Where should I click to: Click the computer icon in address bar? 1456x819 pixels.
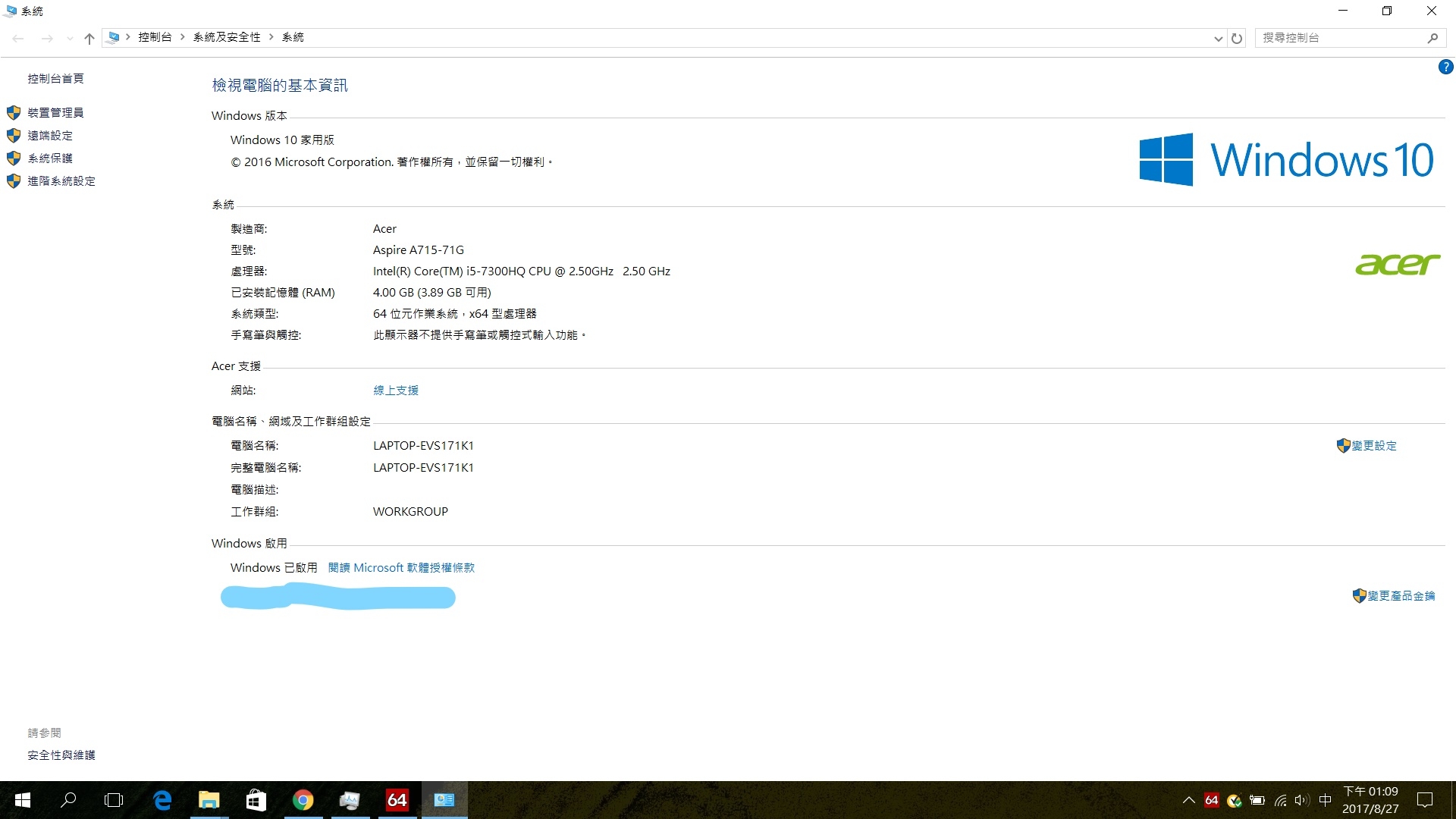[114, 37]
